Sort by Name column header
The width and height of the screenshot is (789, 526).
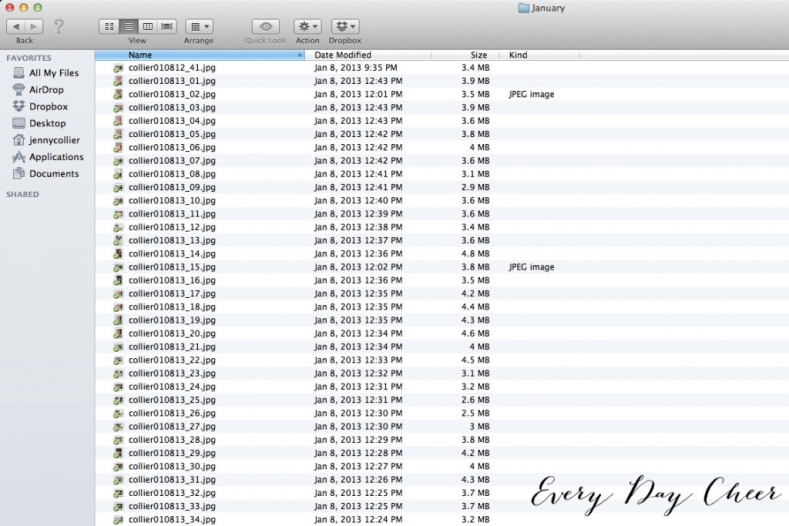click(200, 55)
